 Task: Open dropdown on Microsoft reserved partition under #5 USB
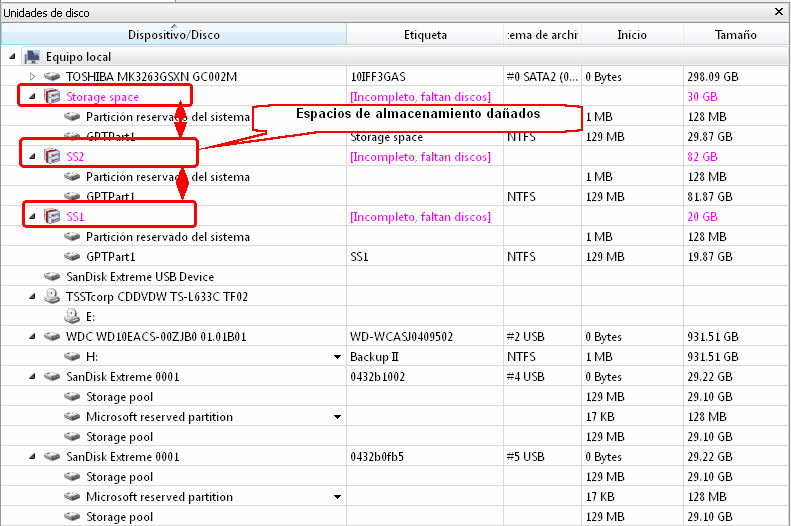tap(337, 497)
